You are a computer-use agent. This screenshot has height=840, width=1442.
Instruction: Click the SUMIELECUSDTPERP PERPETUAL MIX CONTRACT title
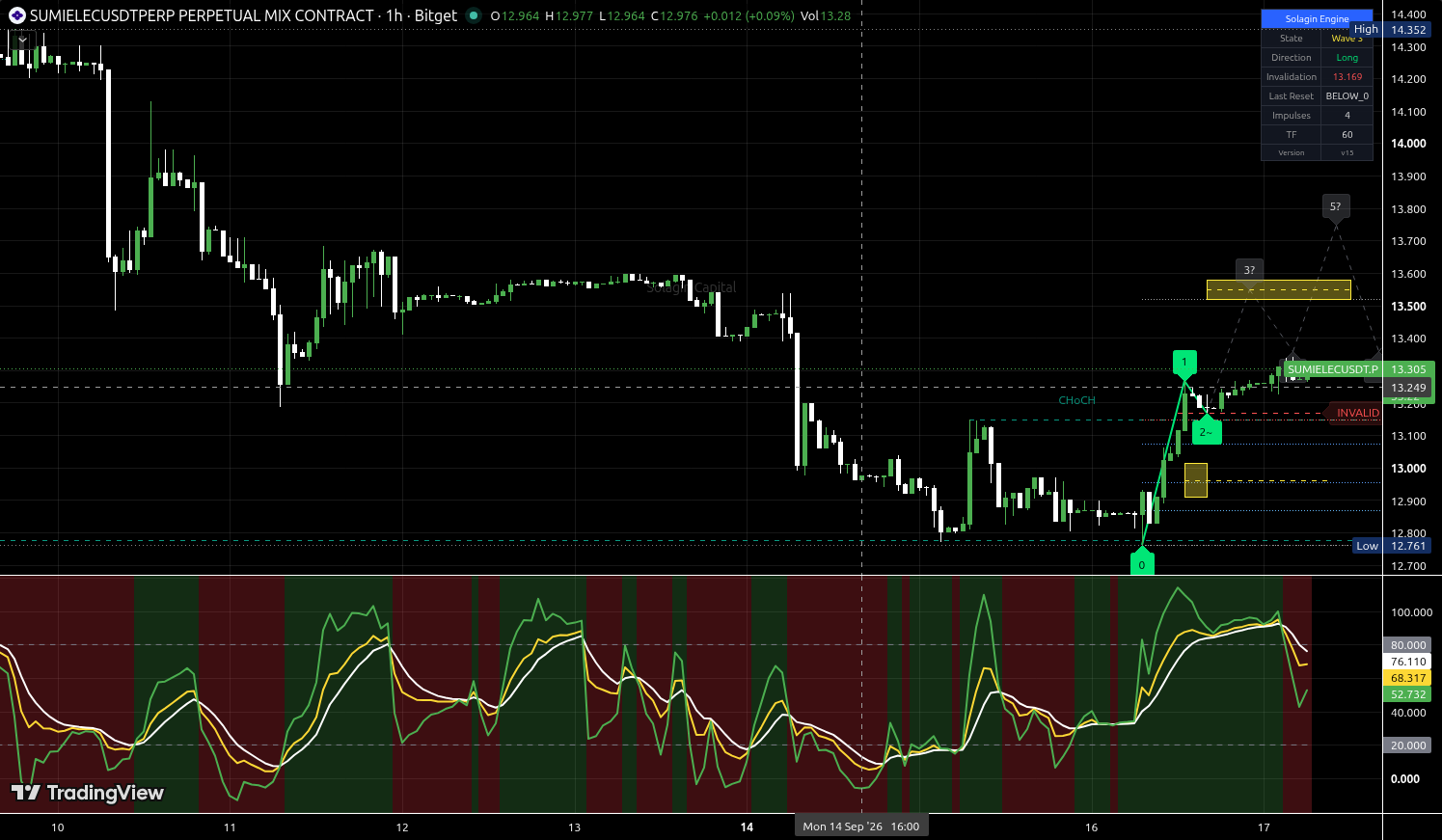point(202,15)
